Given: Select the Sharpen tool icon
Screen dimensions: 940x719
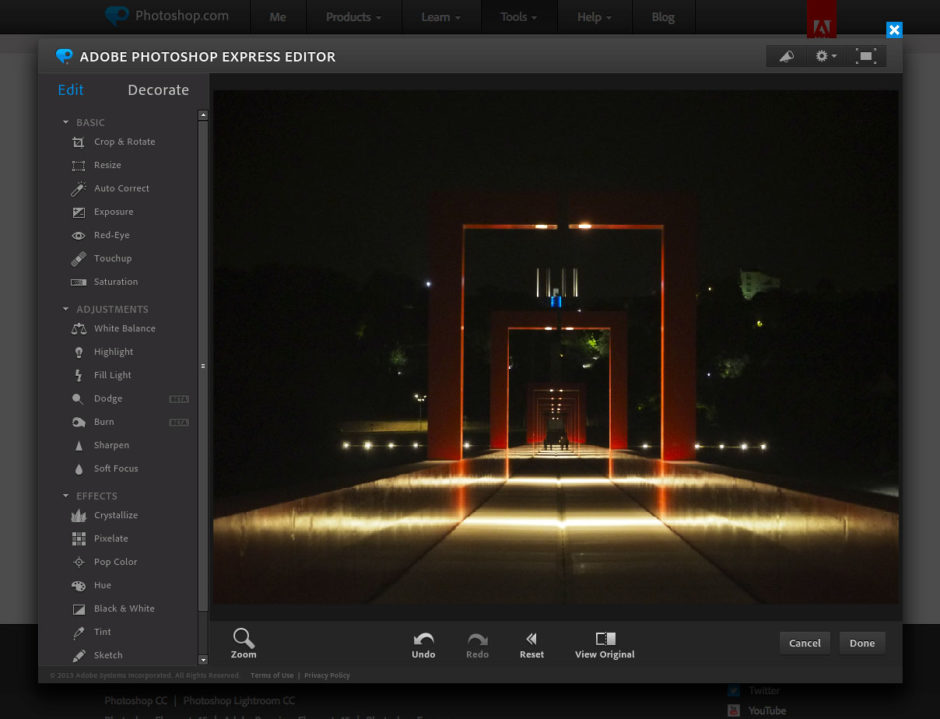Looking at the screenshot, I should tap(79, 446).
